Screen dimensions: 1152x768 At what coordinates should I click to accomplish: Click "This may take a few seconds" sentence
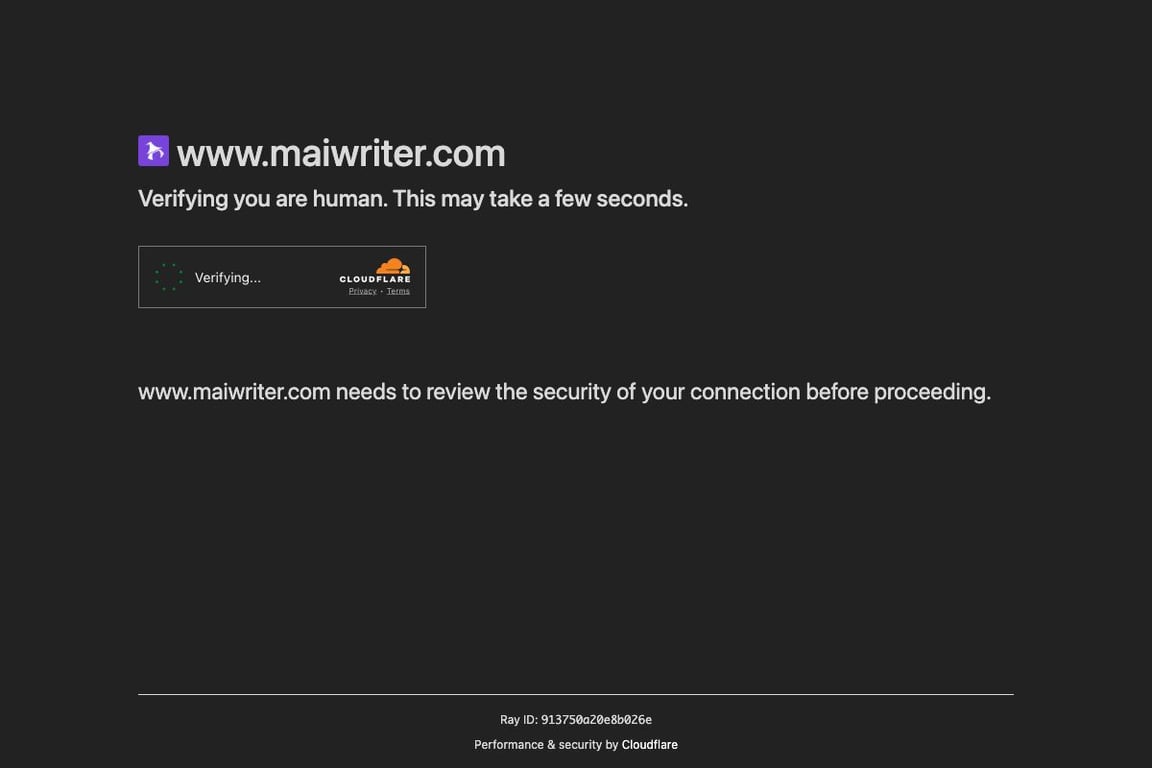[540, 199]
